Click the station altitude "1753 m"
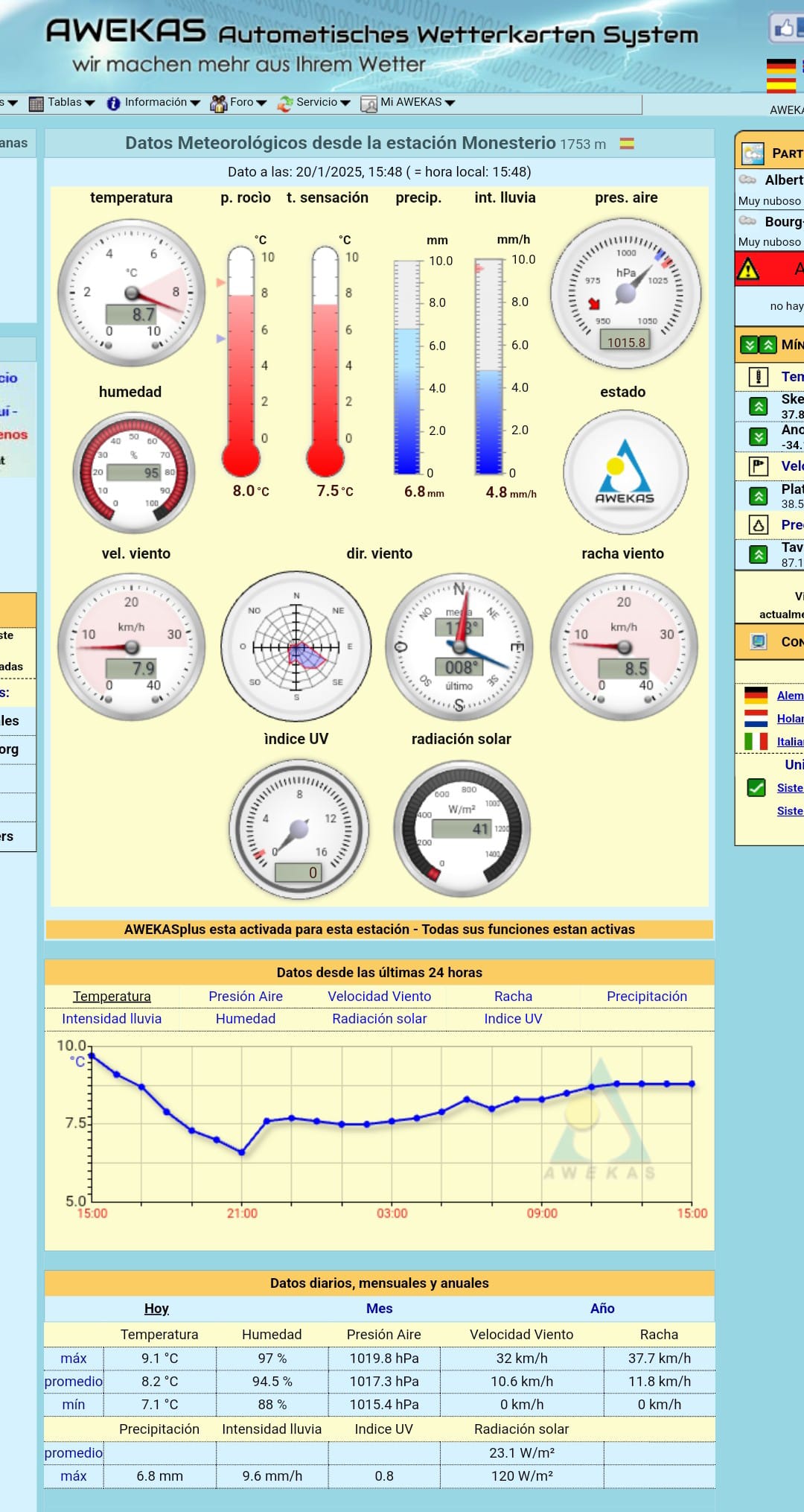The width and height of the screenshot is (804, 1512). [583, 144]
